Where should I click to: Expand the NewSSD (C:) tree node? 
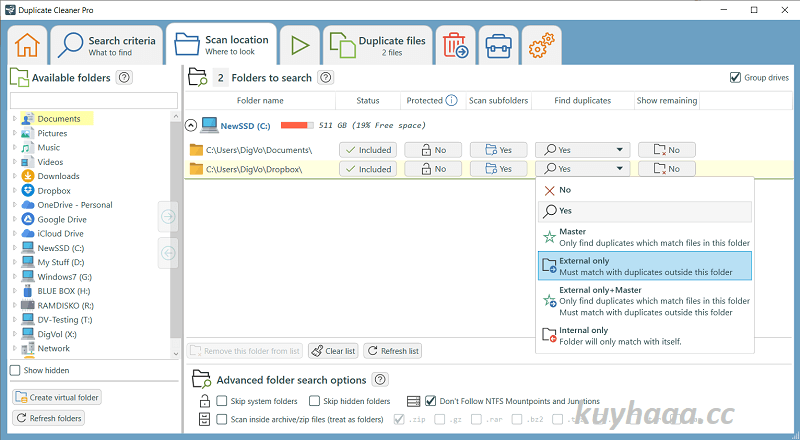point(15,248)
